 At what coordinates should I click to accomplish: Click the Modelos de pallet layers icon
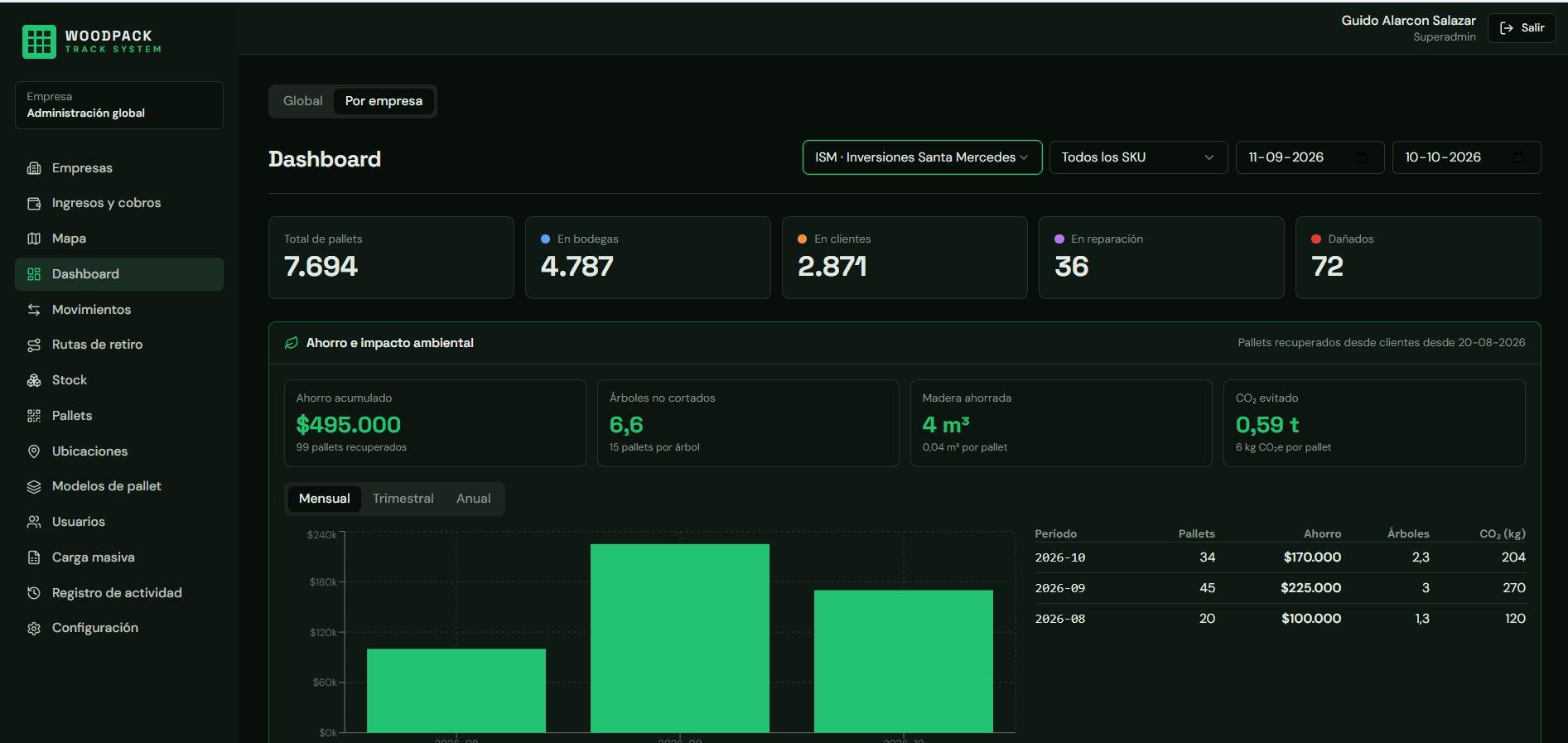[x=34, y=486]
